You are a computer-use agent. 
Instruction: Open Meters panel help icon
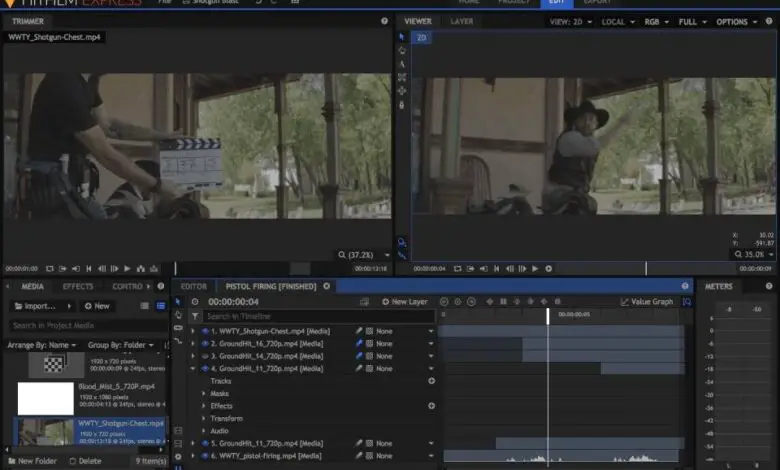point(769,286)
